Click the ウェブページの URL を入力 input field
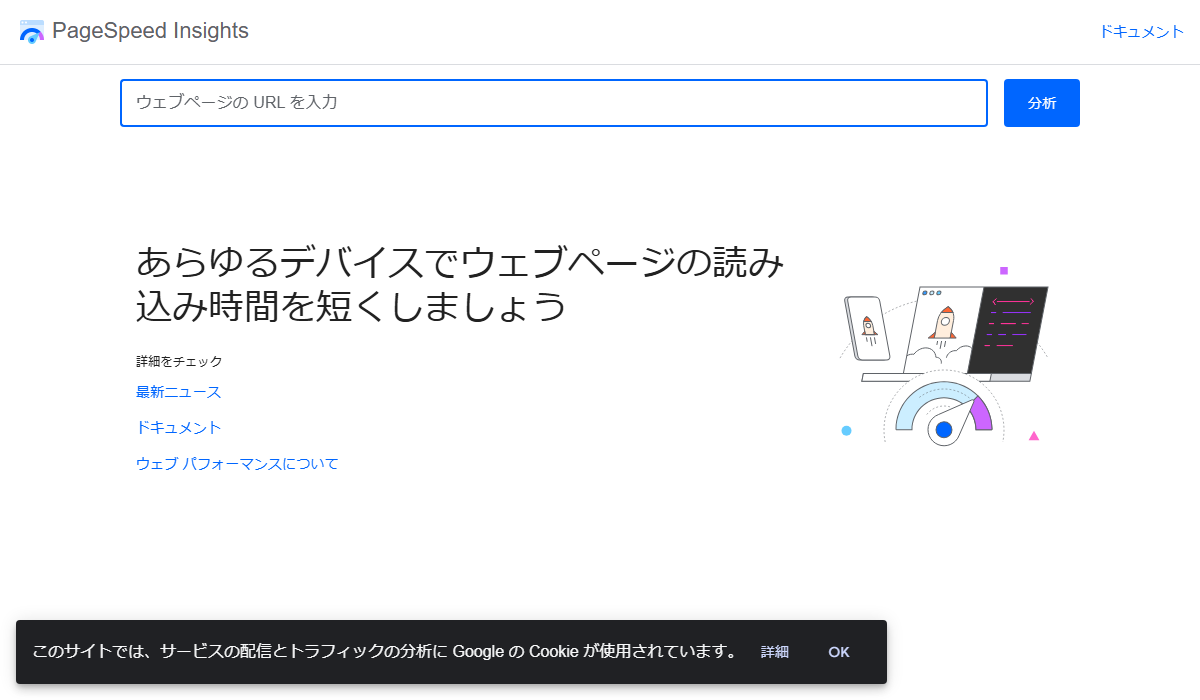Image resolution: width=1200 pixels, height=700 pixels. point(553,102)
